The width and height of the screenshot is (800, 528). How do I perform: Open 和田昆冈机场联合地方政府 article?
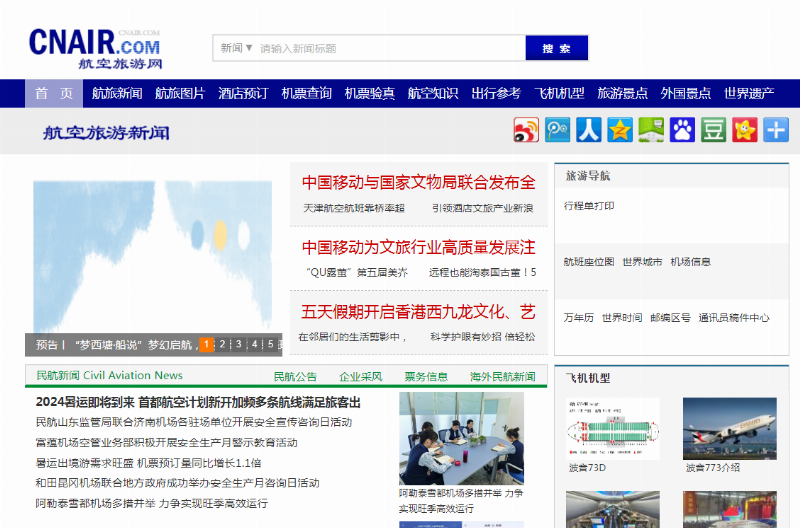pos(178,483)
